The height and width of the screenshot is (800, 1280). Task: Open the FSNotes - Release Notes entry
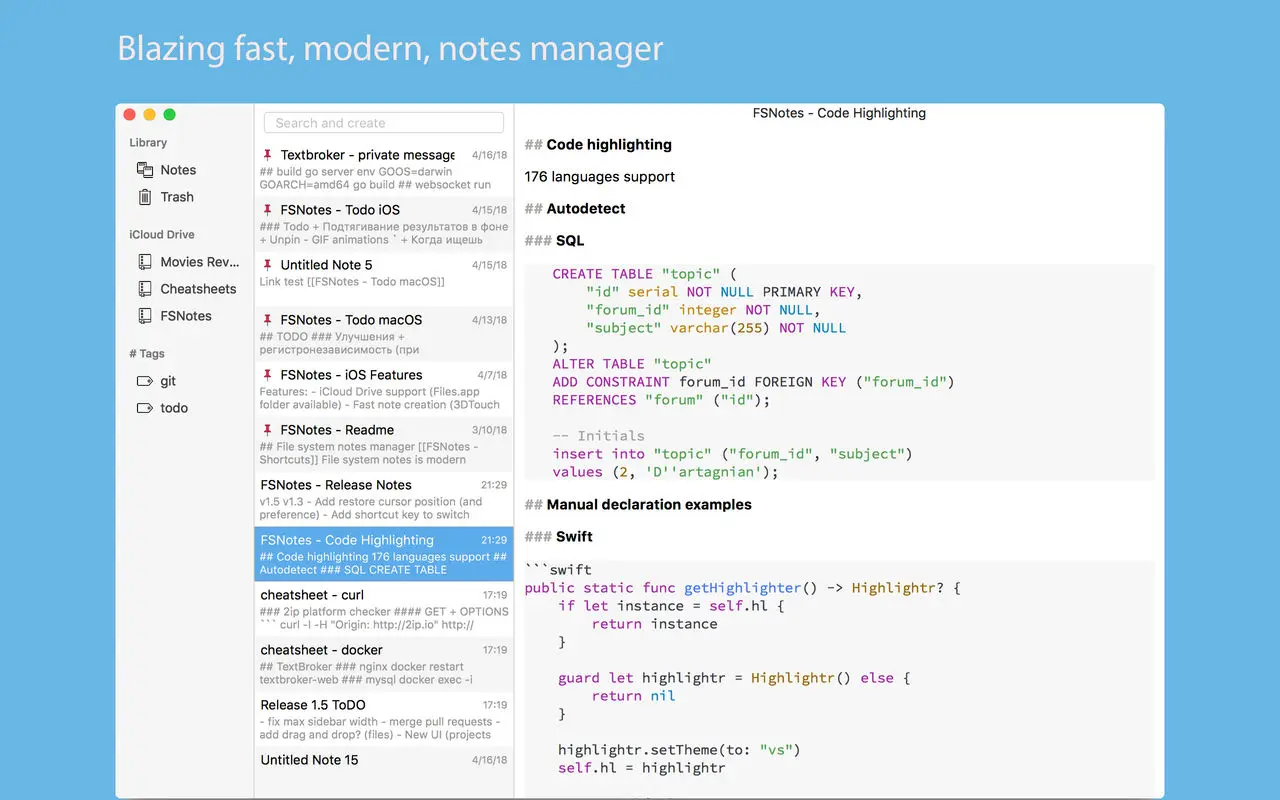tap(383, 499)
